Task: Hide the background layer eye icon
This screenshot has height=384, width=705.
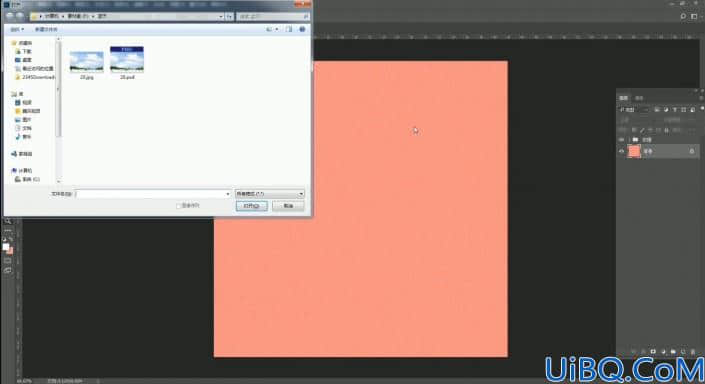Action: (621, 152)
